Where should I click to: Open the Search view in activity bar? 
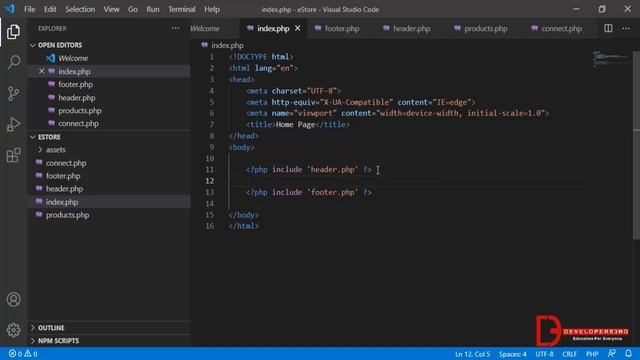pyautogui.click(x=13, y=62)
